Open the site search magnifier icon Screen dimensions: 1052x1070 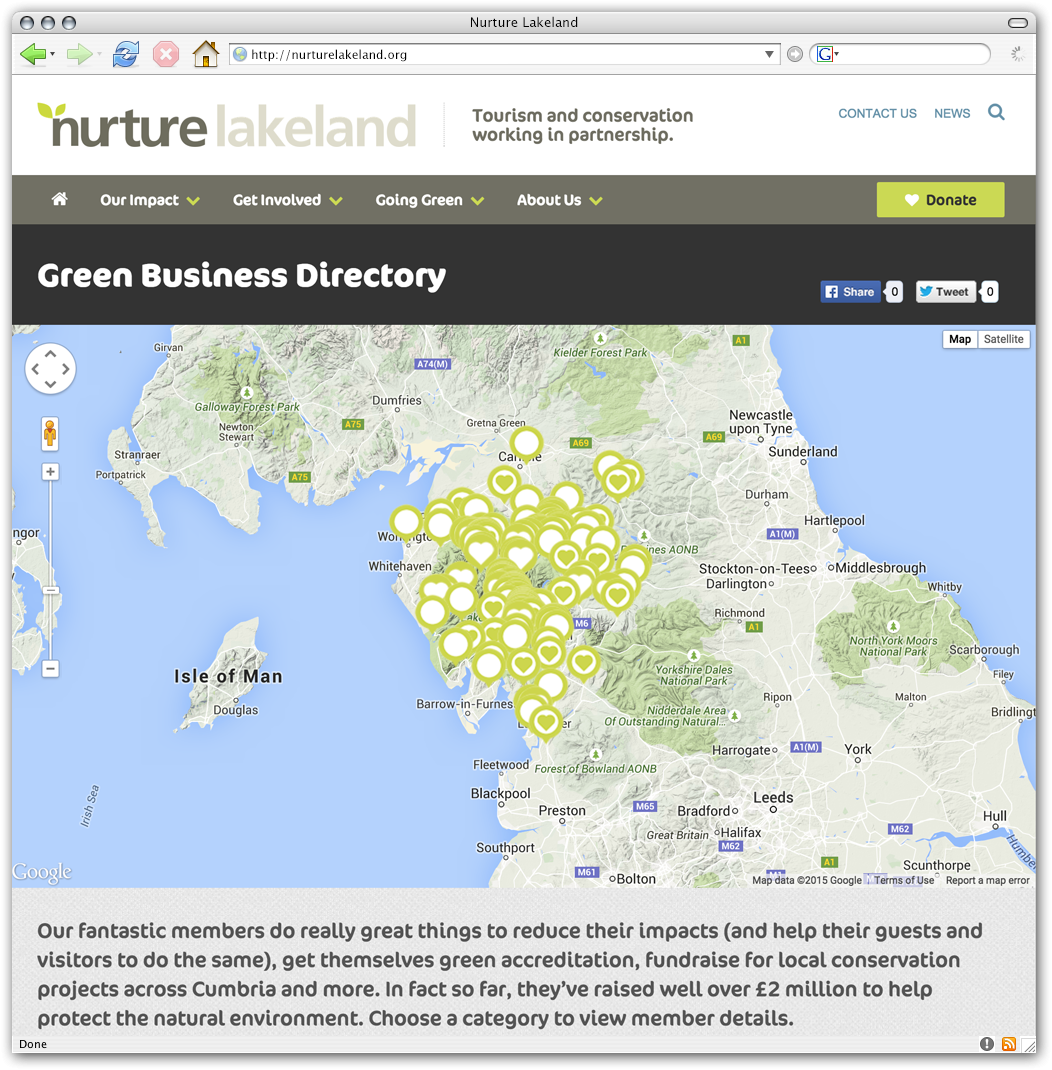(996, 112)
